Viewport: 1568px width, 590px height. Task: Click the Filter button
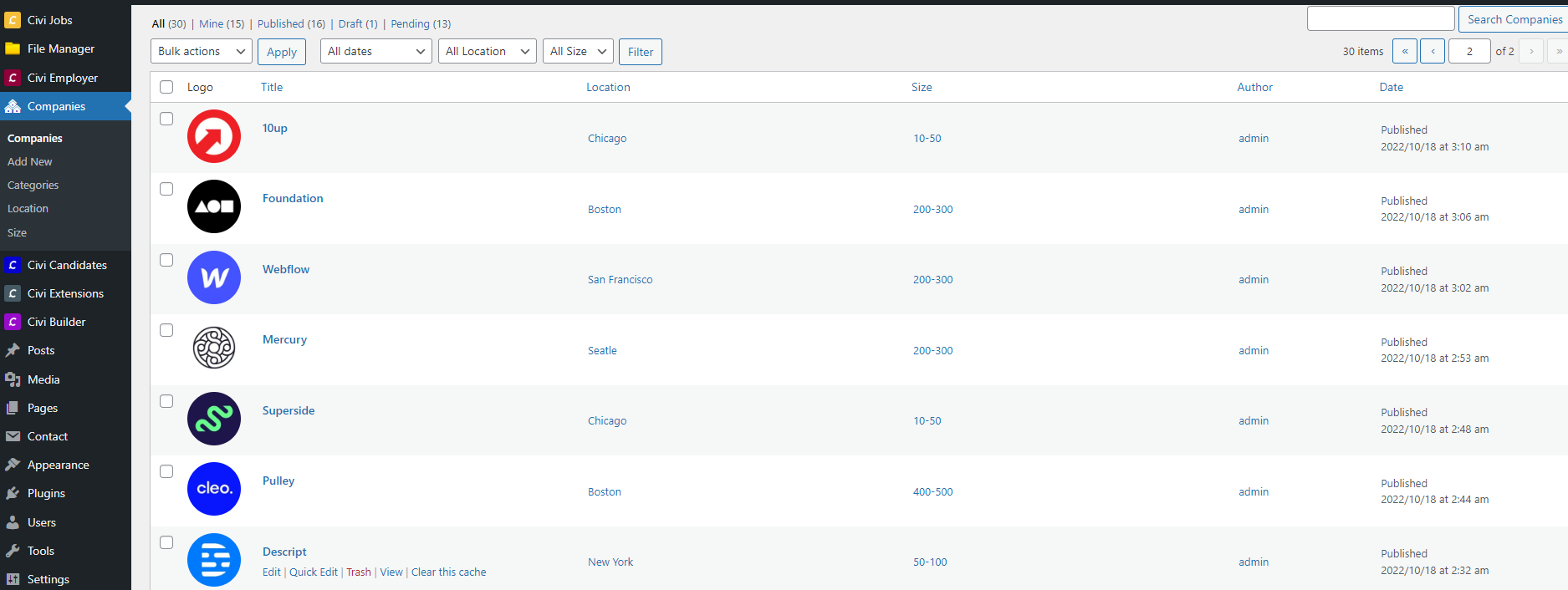tap(641, 52)
